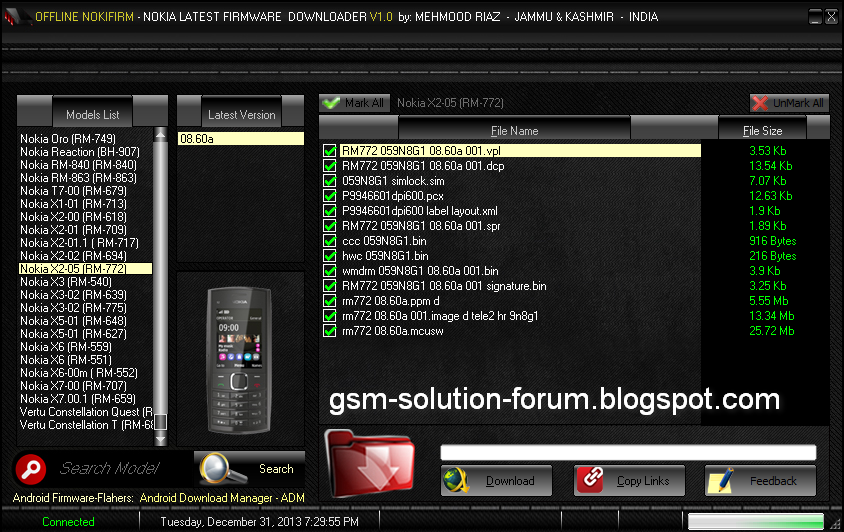
Task: Toggle checkbox for signature.bin file
Action: pyautogui.click(x=329, y=286)
